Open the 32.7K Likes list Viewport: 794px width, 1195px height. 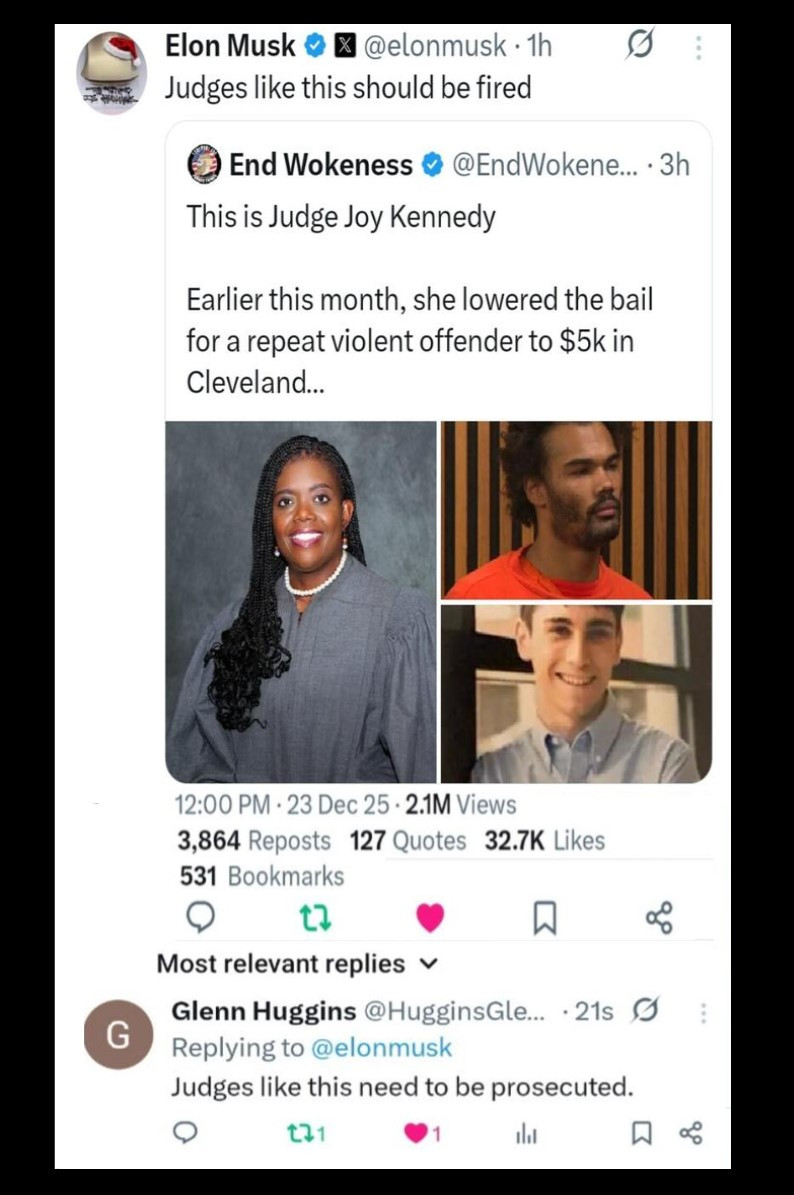(x=545, y=841)
